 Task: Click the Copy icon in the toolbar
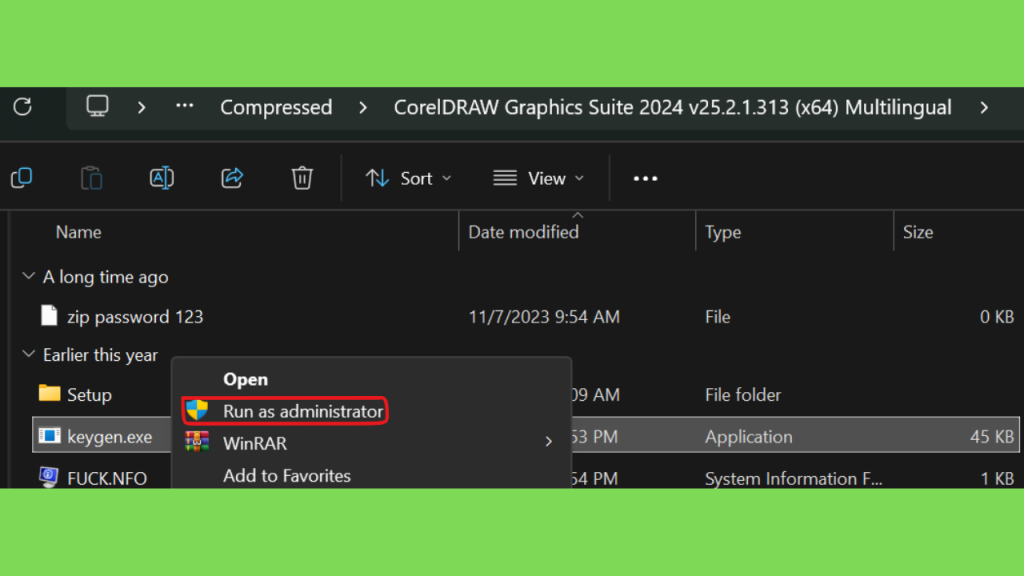(x=21, y=178)
